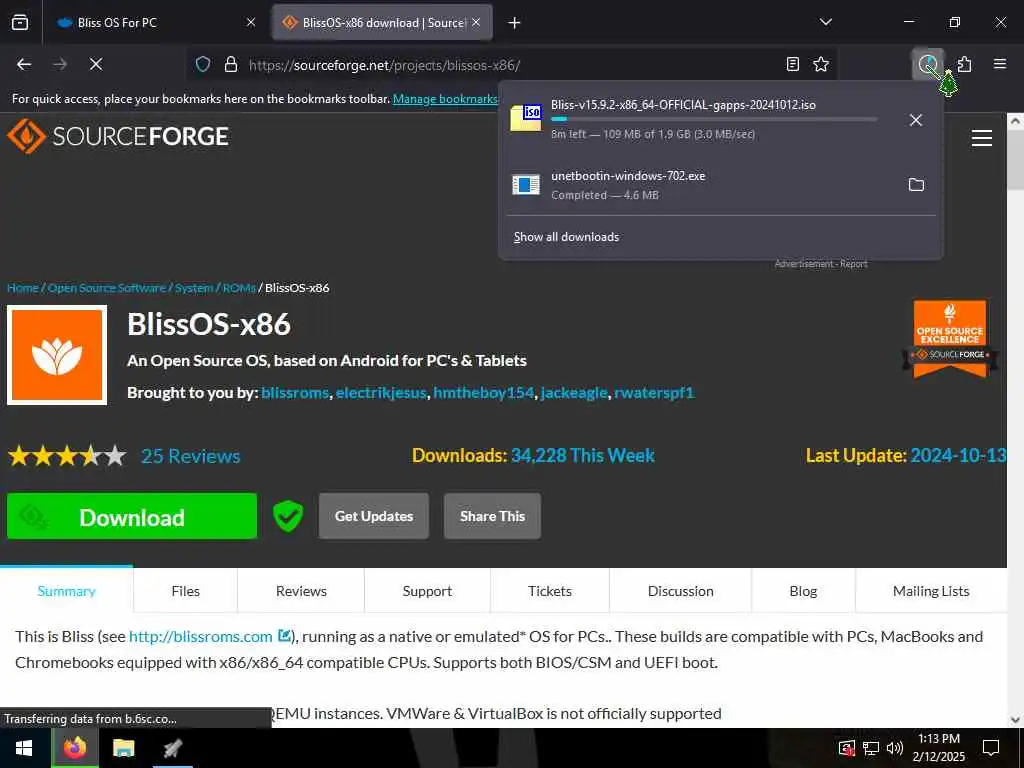Viewport: 1024px width, 768px height.
Task: Open 34,228 This Week downloads stats
Action: click(583, 455)
